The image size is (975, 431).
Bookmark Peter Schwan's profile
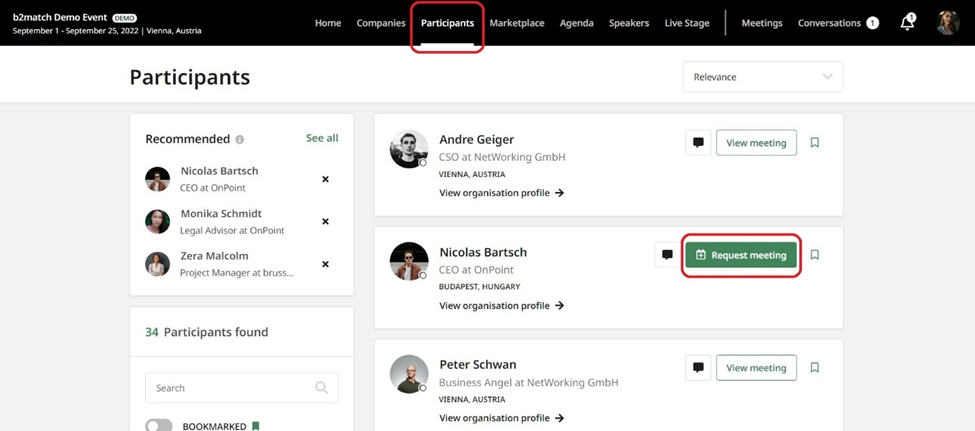815,368
